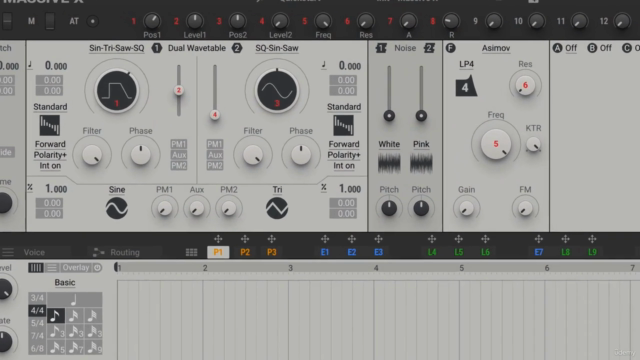Toggle noise source 1 badge
Image resolution: width=640 pixels, height=360 pixels.
point(381,48)
